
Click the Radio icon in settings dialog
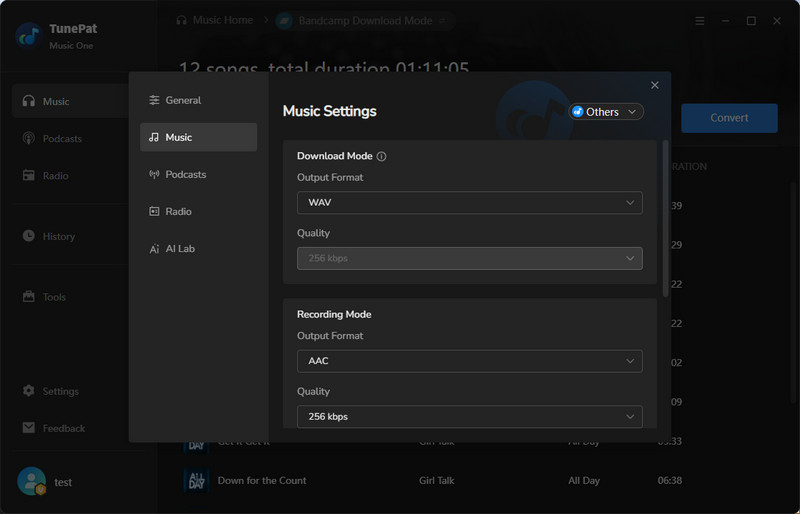[x=154, y=211]
